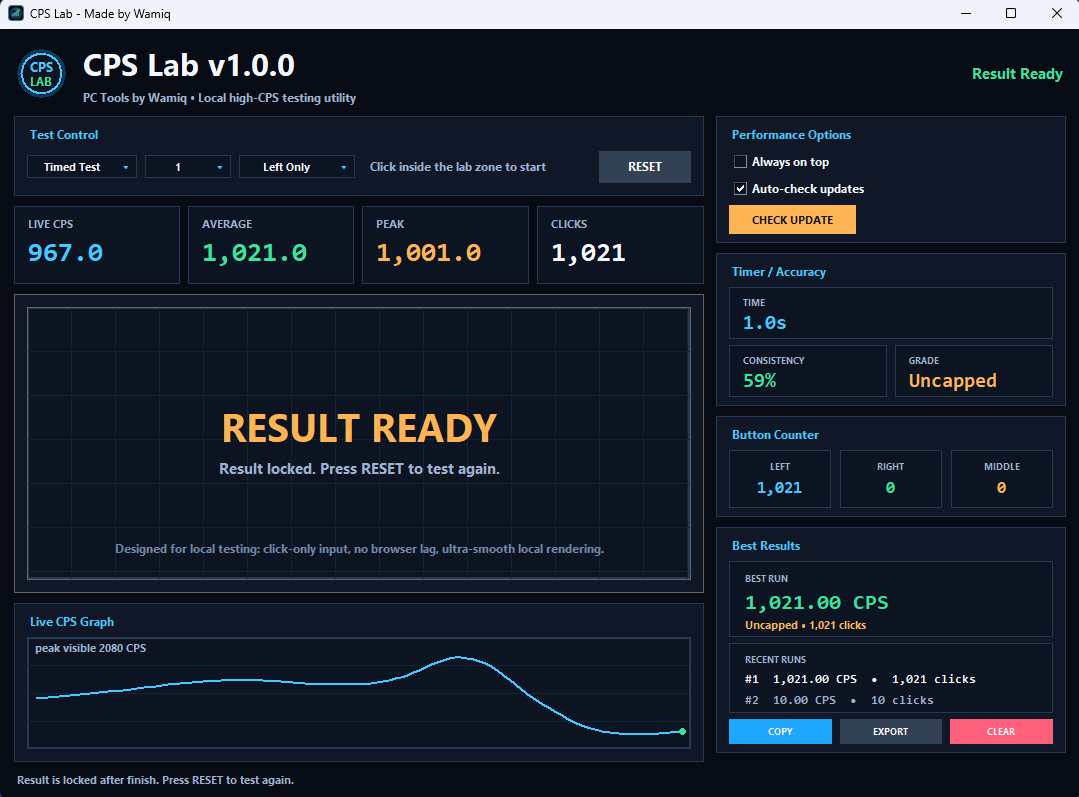Screen dimensions: 1079x797
Task: Click 'Uncapped • 1,021 clicks' under Best Run
Action: [806, 625]
